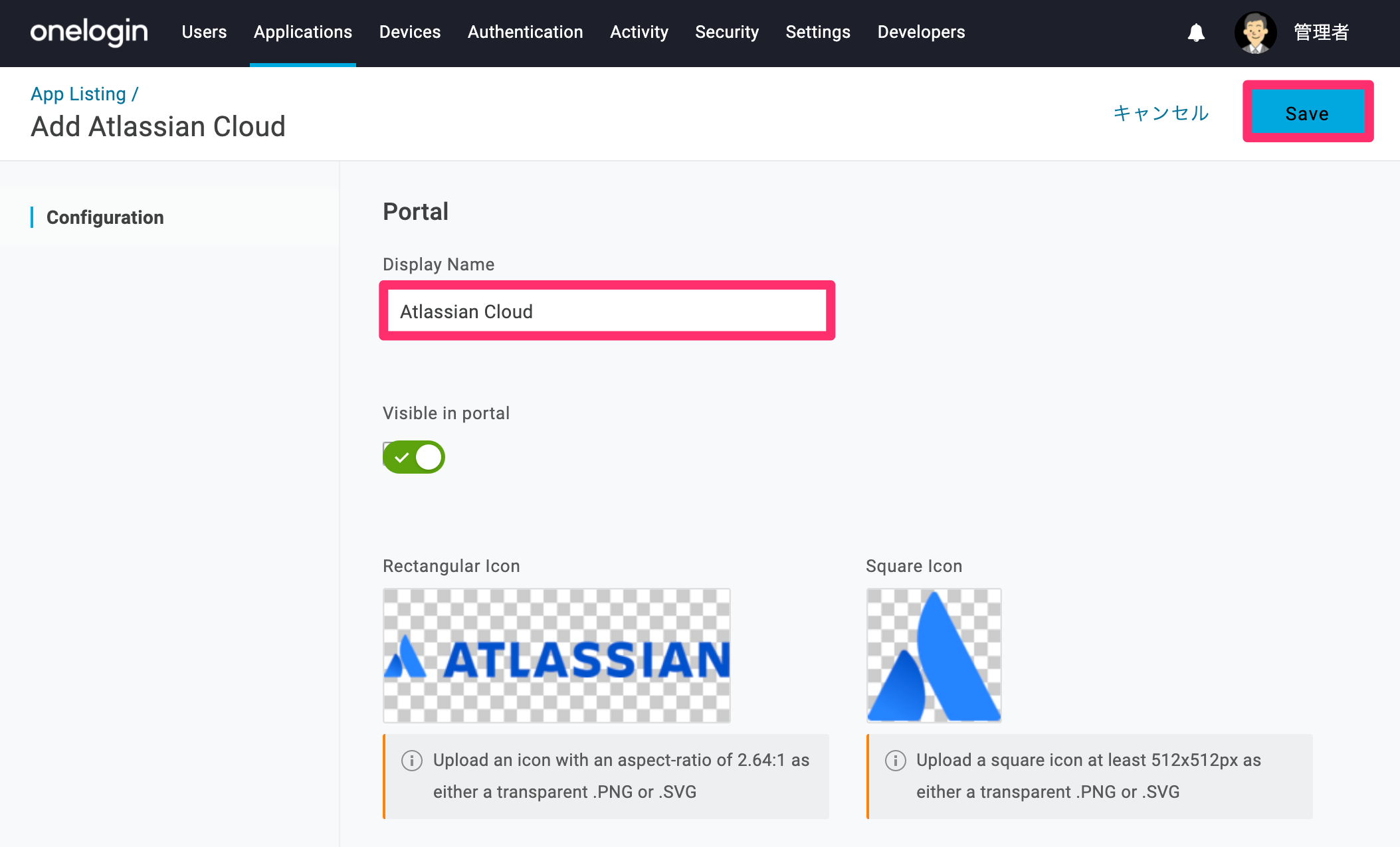Click the キャンセル link
The width and height of the screenshot is (1400, 847).
[1161, 113]
